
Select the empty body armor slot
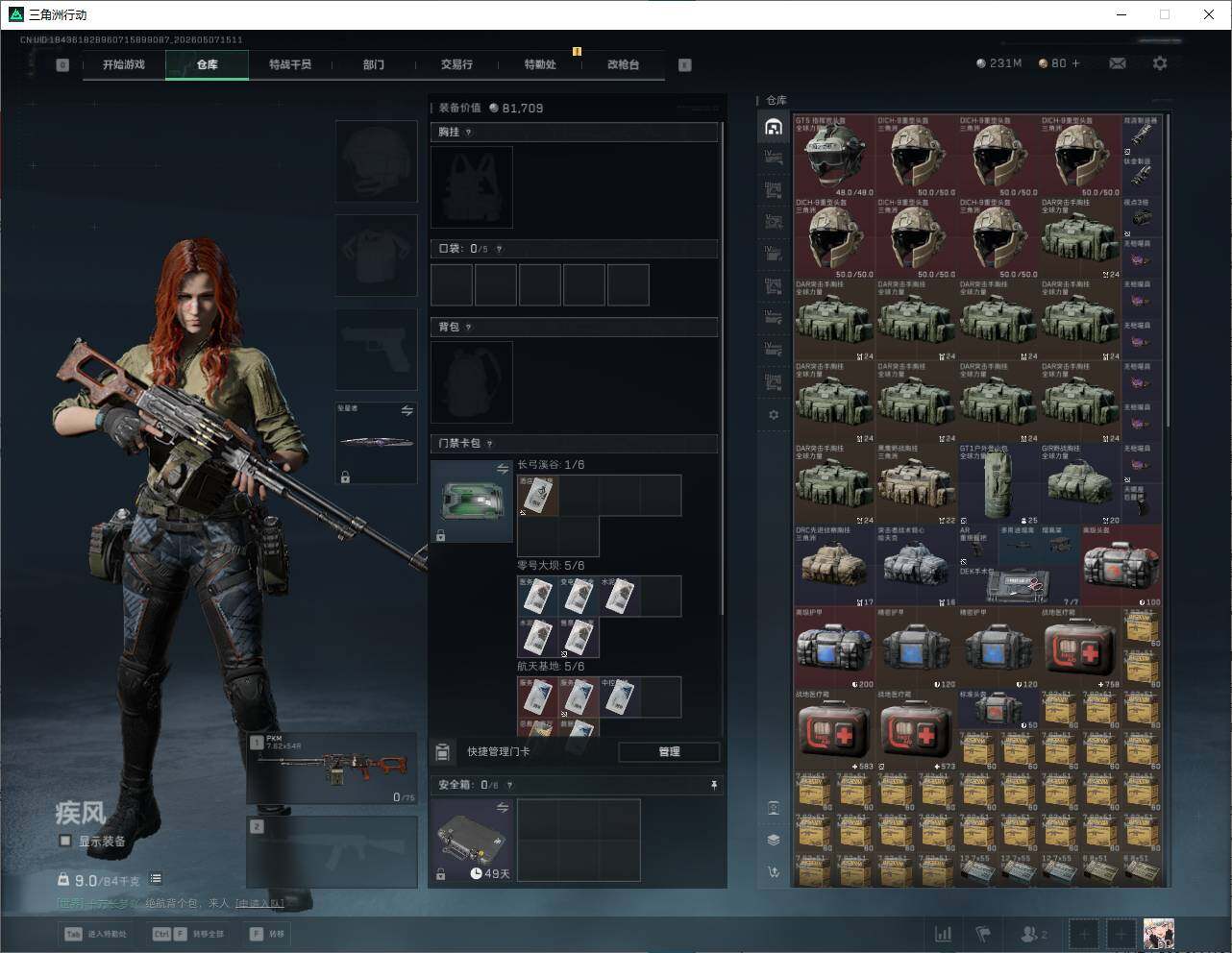tap(376, 256)
